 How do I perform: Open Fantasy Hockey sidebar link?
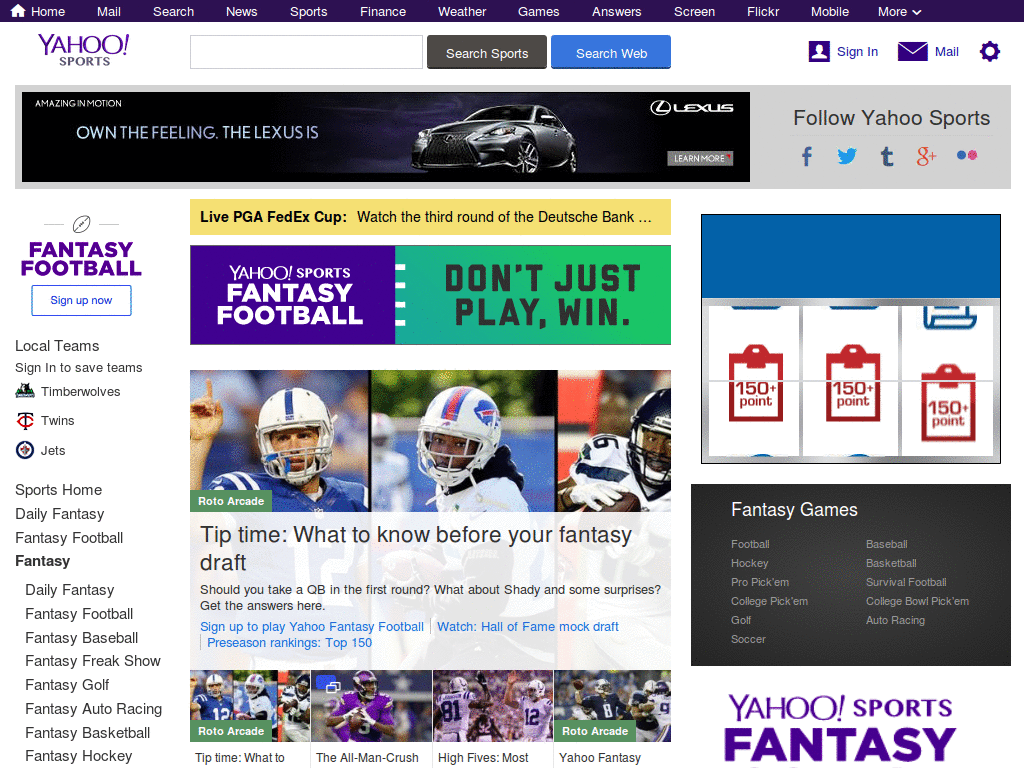(78, 756)
